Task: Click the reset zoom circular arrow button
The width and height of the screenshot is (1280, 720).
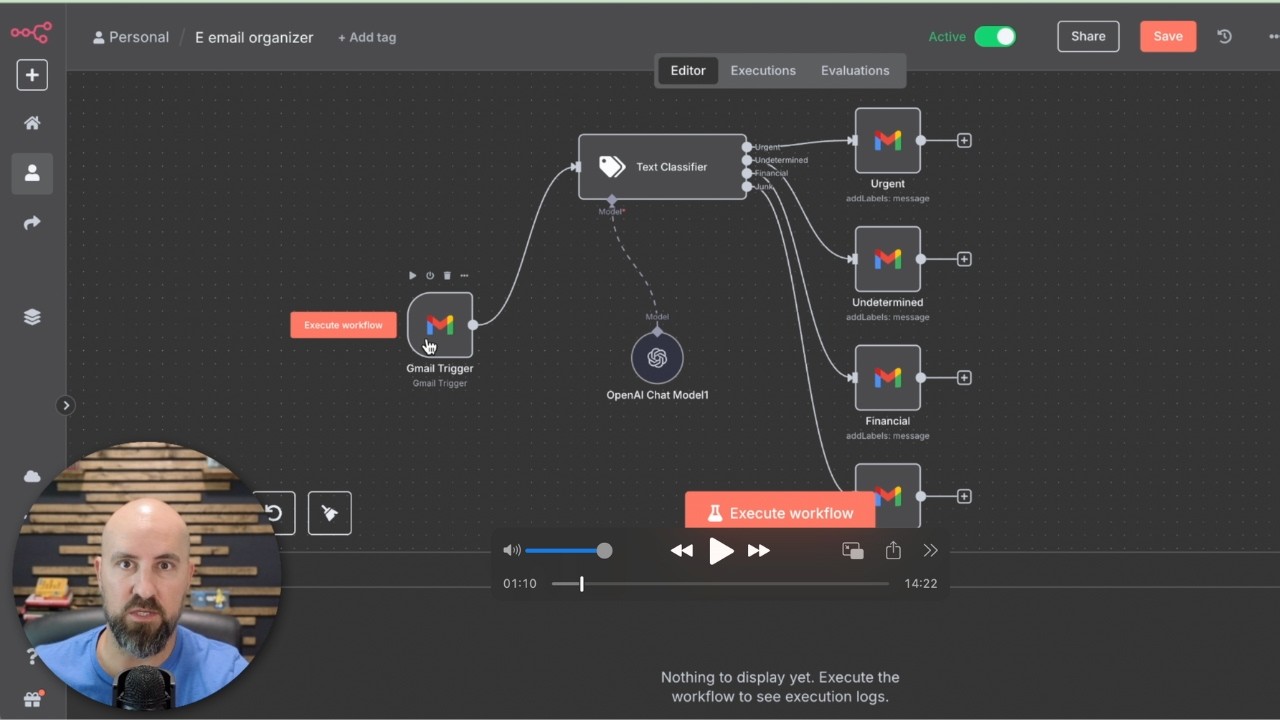Action: 273,513
